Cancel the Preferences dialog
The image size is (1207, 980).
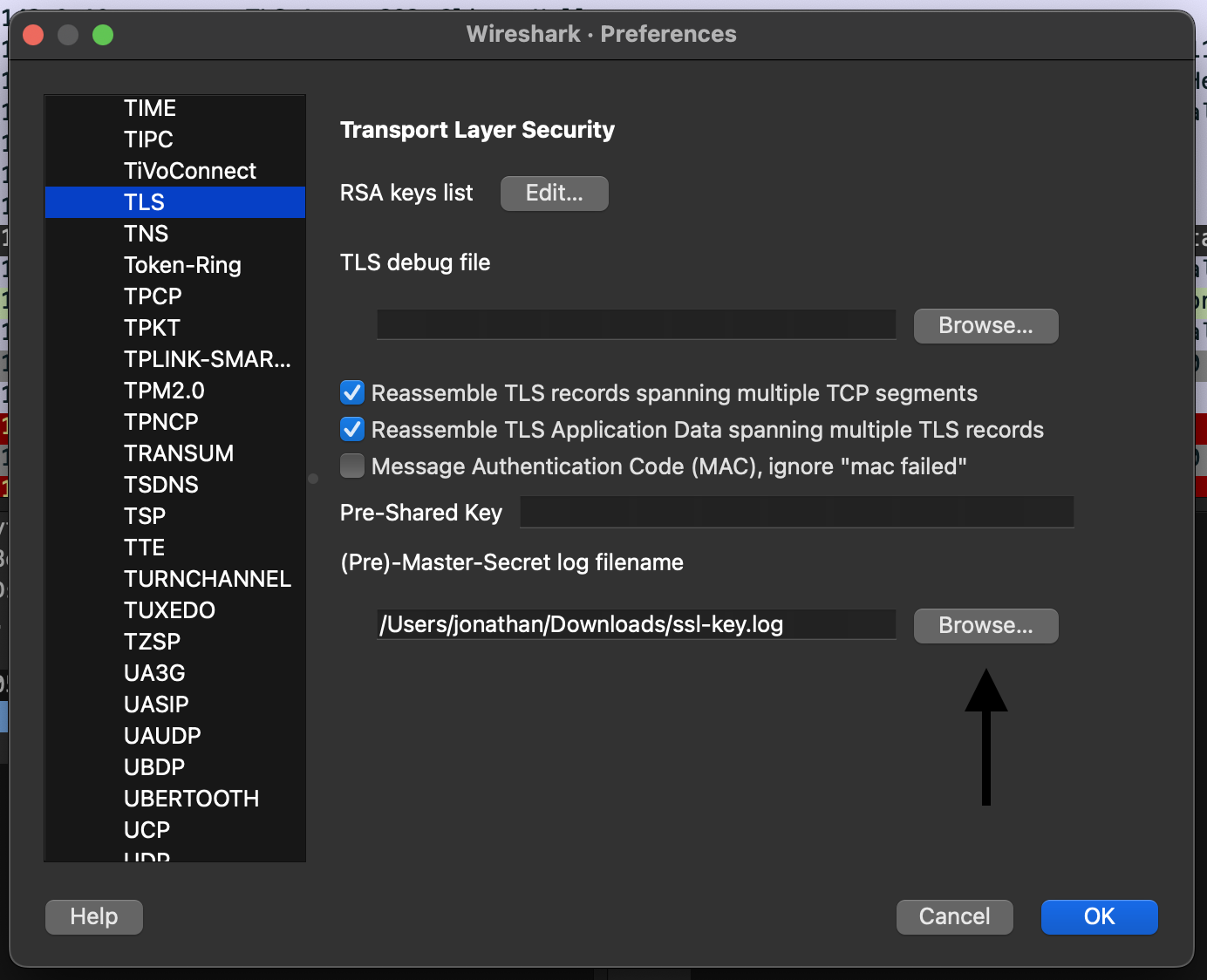click(955, 916)
